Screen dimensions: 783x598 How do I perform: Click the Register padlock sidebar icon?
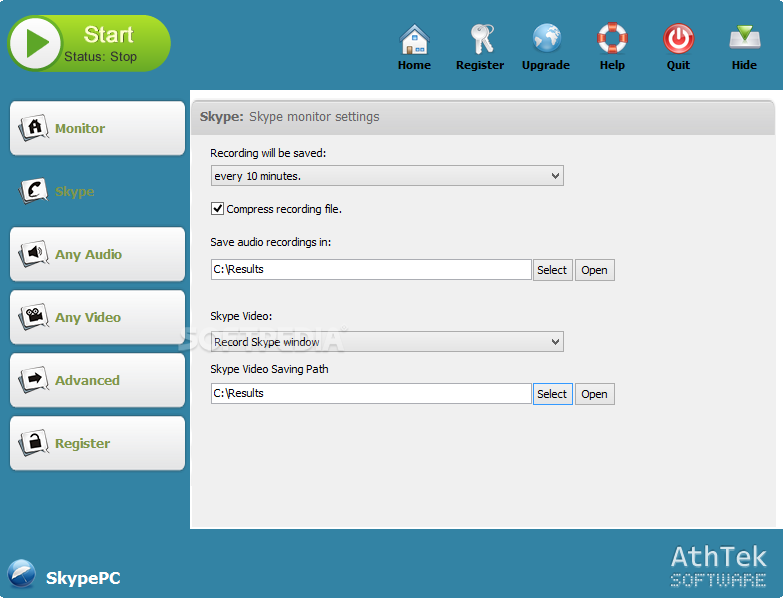(x=33, y=443)
